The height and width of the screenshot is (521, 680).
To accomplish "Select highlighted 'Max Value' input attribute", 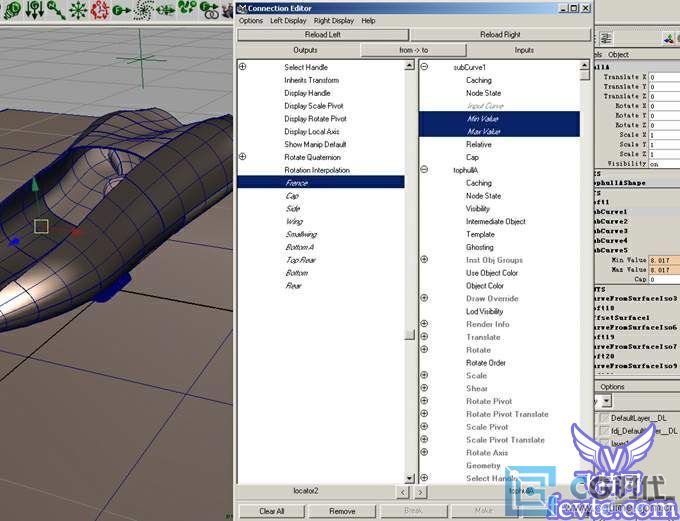I will coord(499,131).
